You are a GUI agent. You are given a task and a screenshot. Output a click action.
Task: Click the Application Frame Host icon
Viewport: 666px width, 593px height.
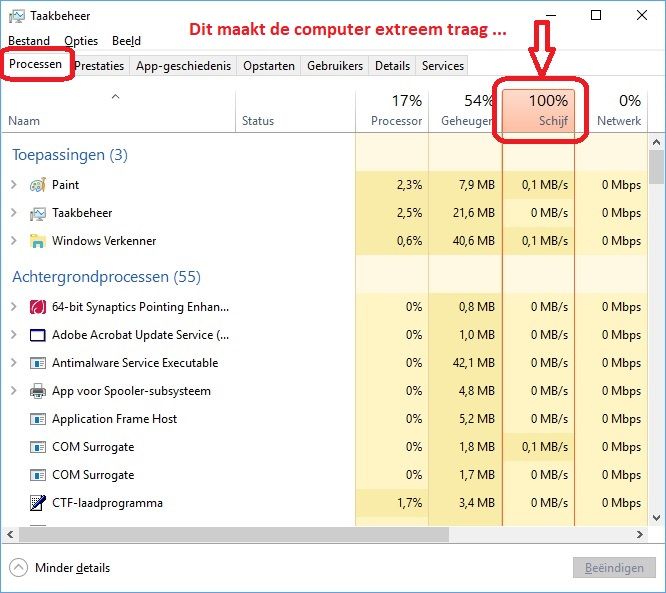pos(37,419)
